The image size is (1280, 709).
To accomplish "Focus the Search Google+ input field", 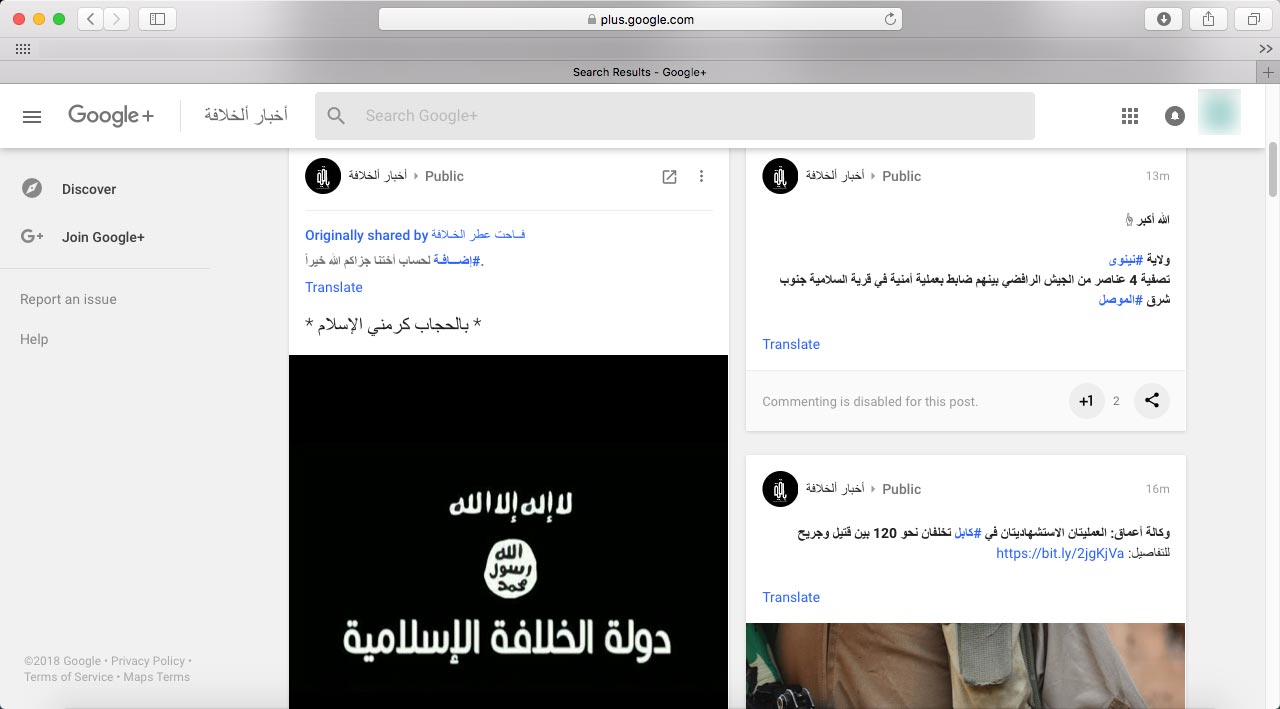I will (690, 116).
